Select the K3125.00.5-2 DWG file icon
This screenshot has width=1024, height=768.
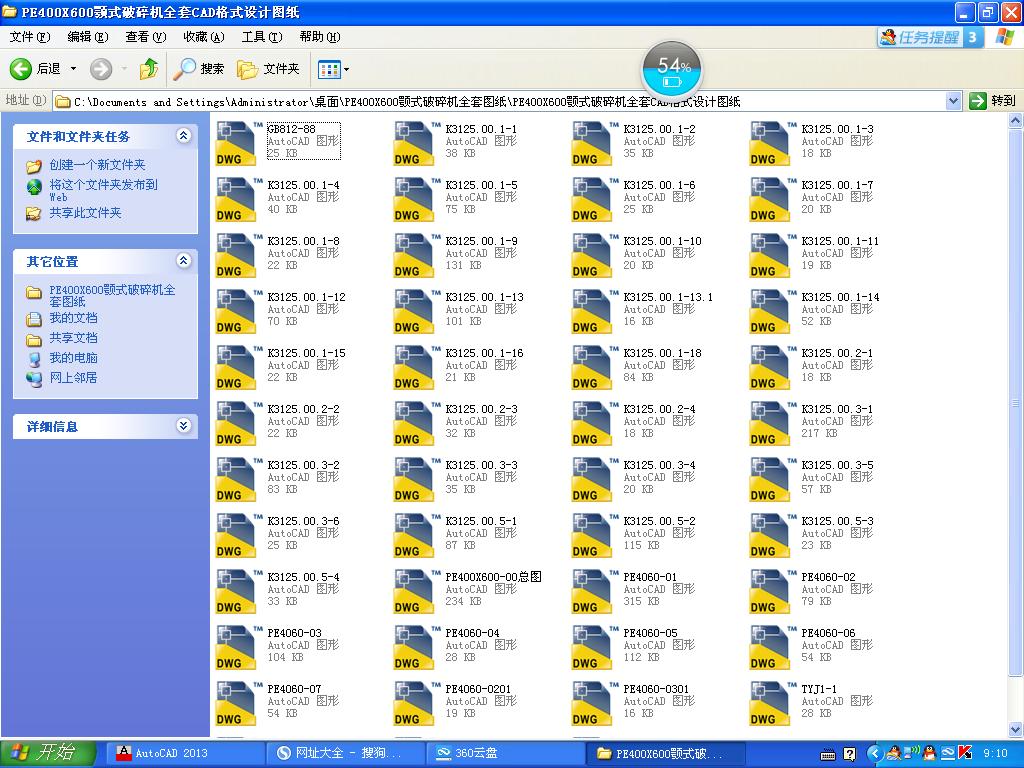click(x=592, y=536)
